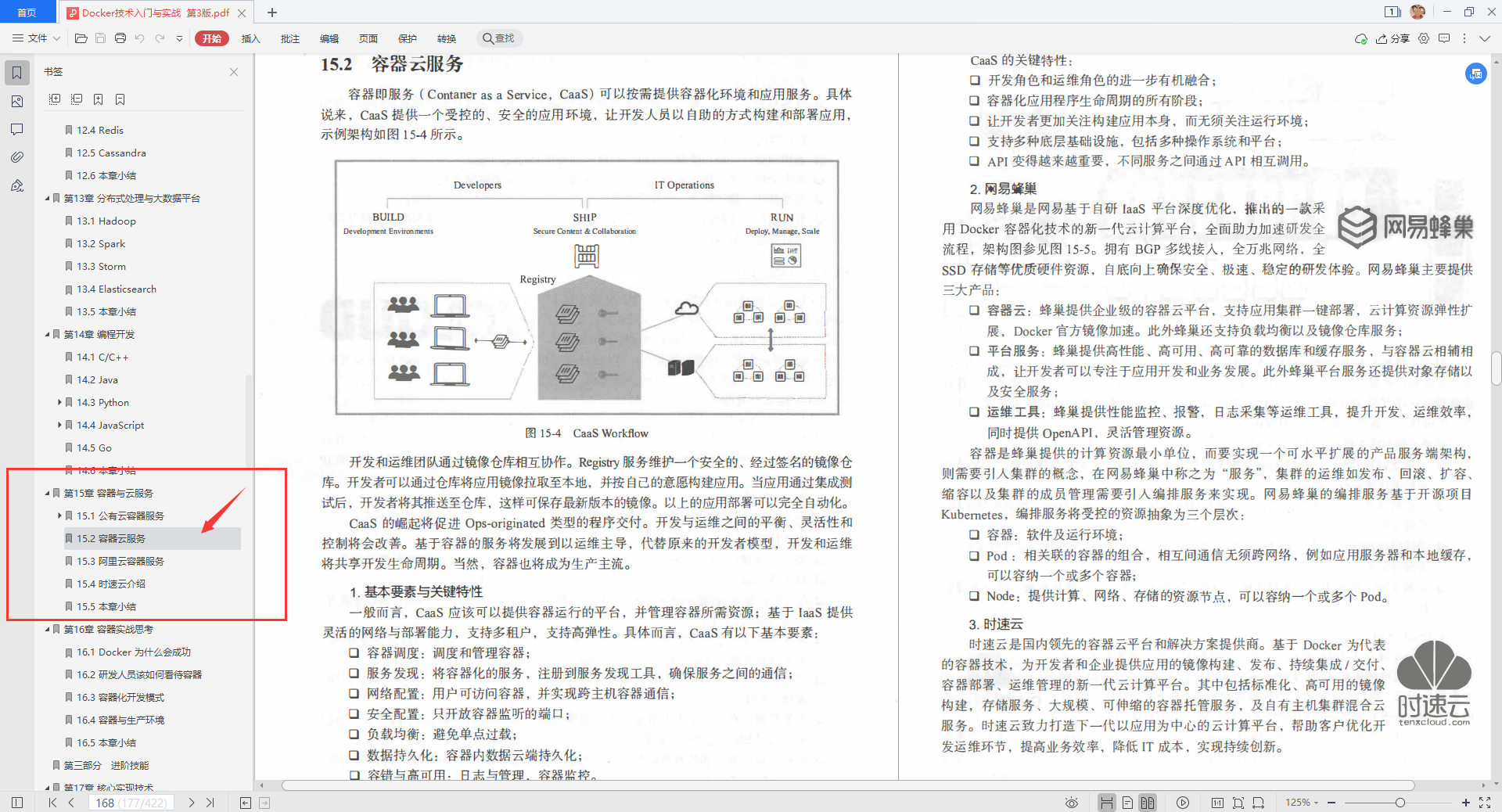Go to bookmark 13.2 Spark
The width and height of the screenshot is (1502, 812).
[101, 243]
